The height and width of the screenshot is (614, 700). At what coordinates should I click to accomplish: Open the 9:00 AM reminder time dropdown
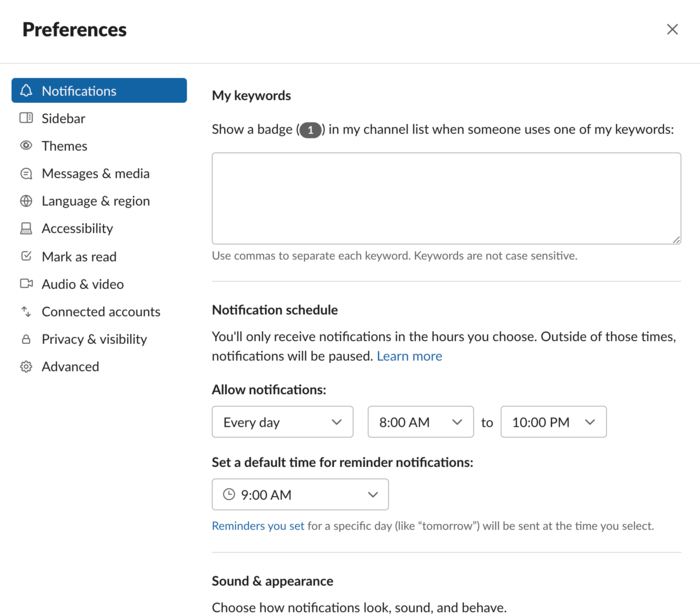300,494
